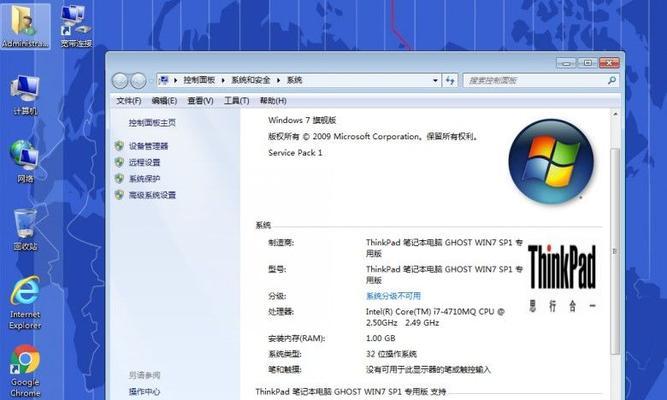
Task: Select the 没有可用于此显示器的笔或触控输入 text
Action: click(428, 370)
